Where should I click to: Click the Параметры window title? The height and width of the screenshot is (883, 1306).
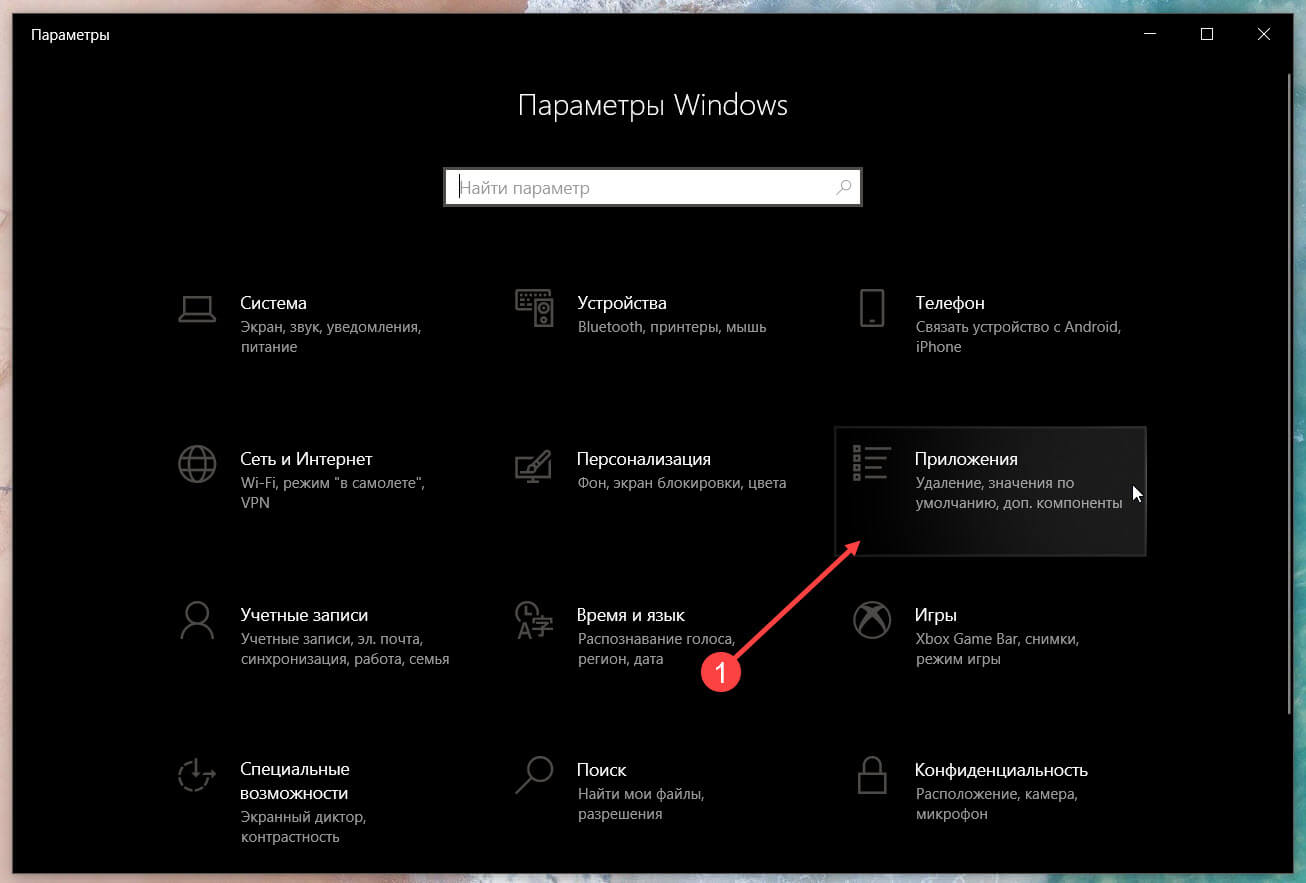click(x=70, y=35)
